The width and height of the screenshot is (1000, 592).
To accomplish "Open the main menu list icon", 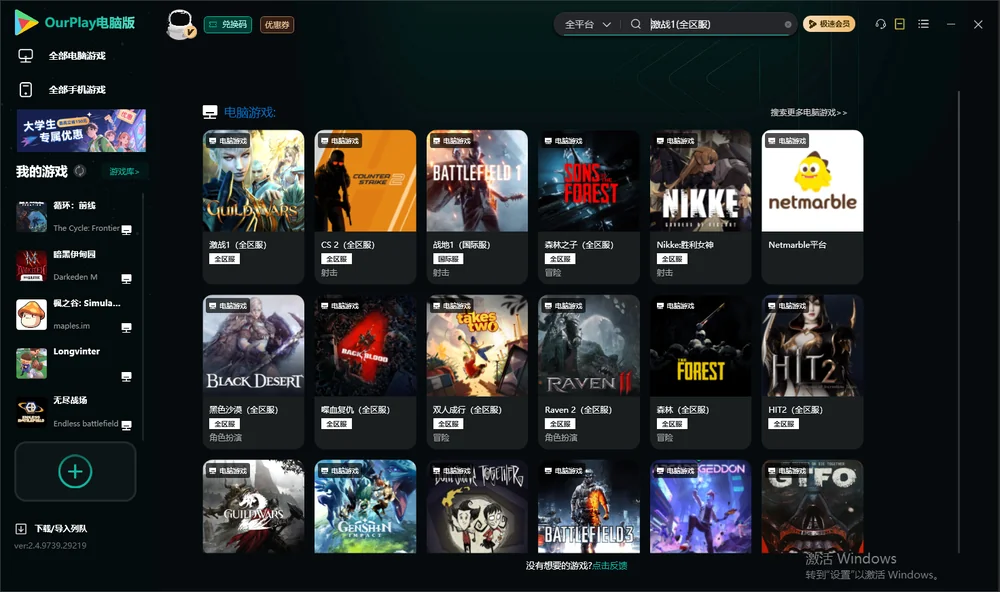I will (923, 24).
